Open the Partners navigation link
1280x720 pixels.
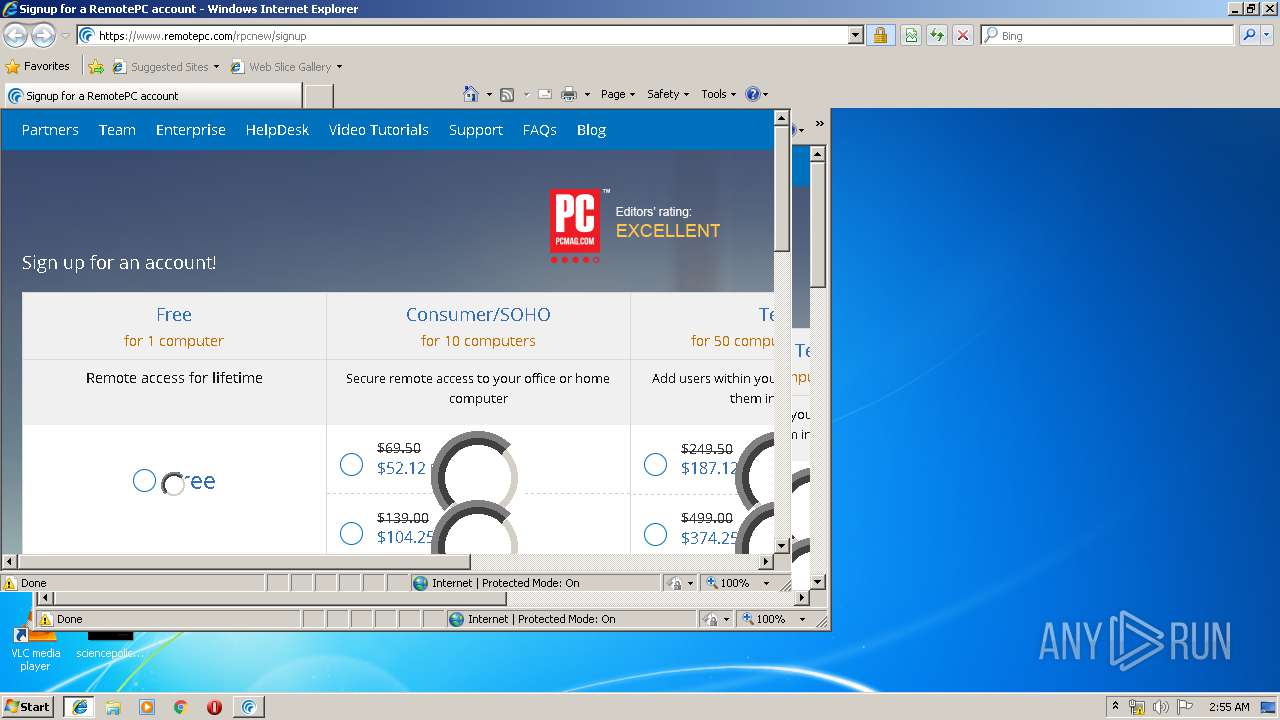pyautogui.click(x=50, y=130)
